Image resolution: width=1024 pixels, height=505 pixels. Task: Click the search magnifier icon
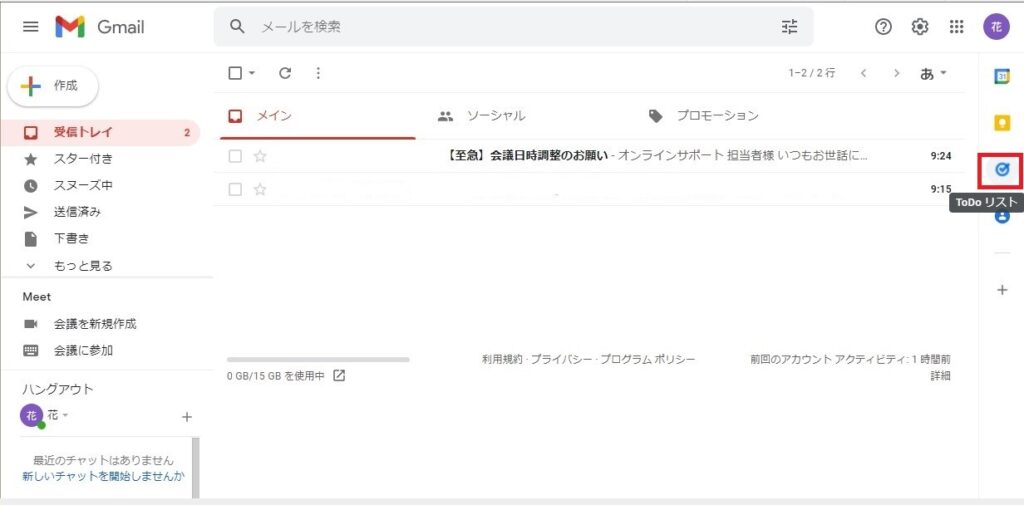click(237, 26)
